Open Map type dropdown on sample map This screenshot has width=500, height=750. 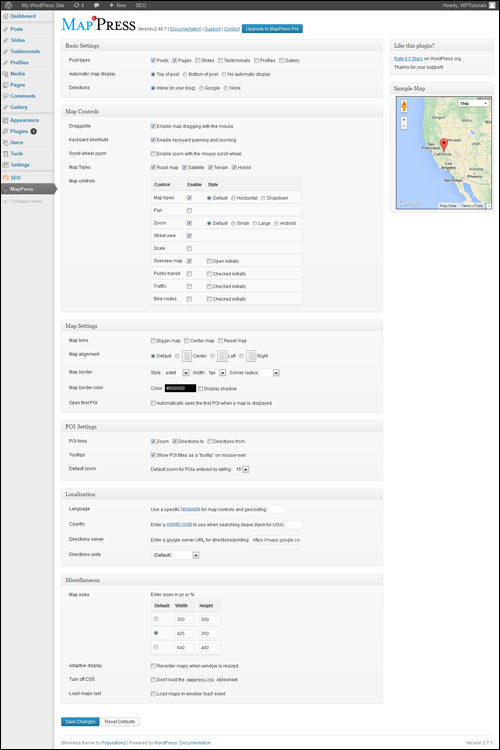(474, 103)
